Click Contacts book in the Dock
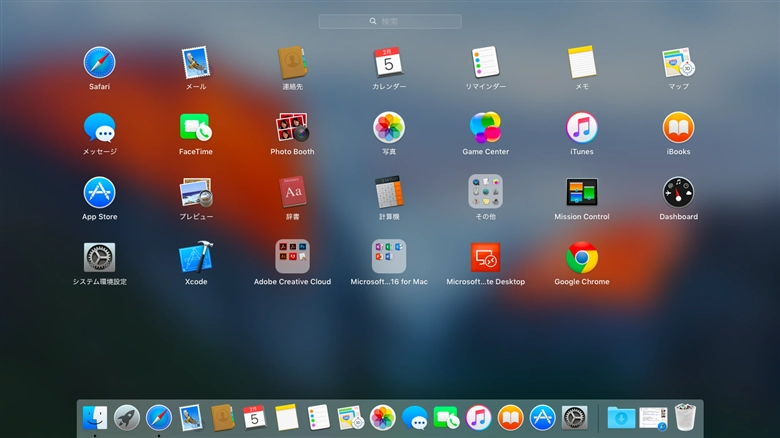 pyautogui.click(x=222, y=417)
